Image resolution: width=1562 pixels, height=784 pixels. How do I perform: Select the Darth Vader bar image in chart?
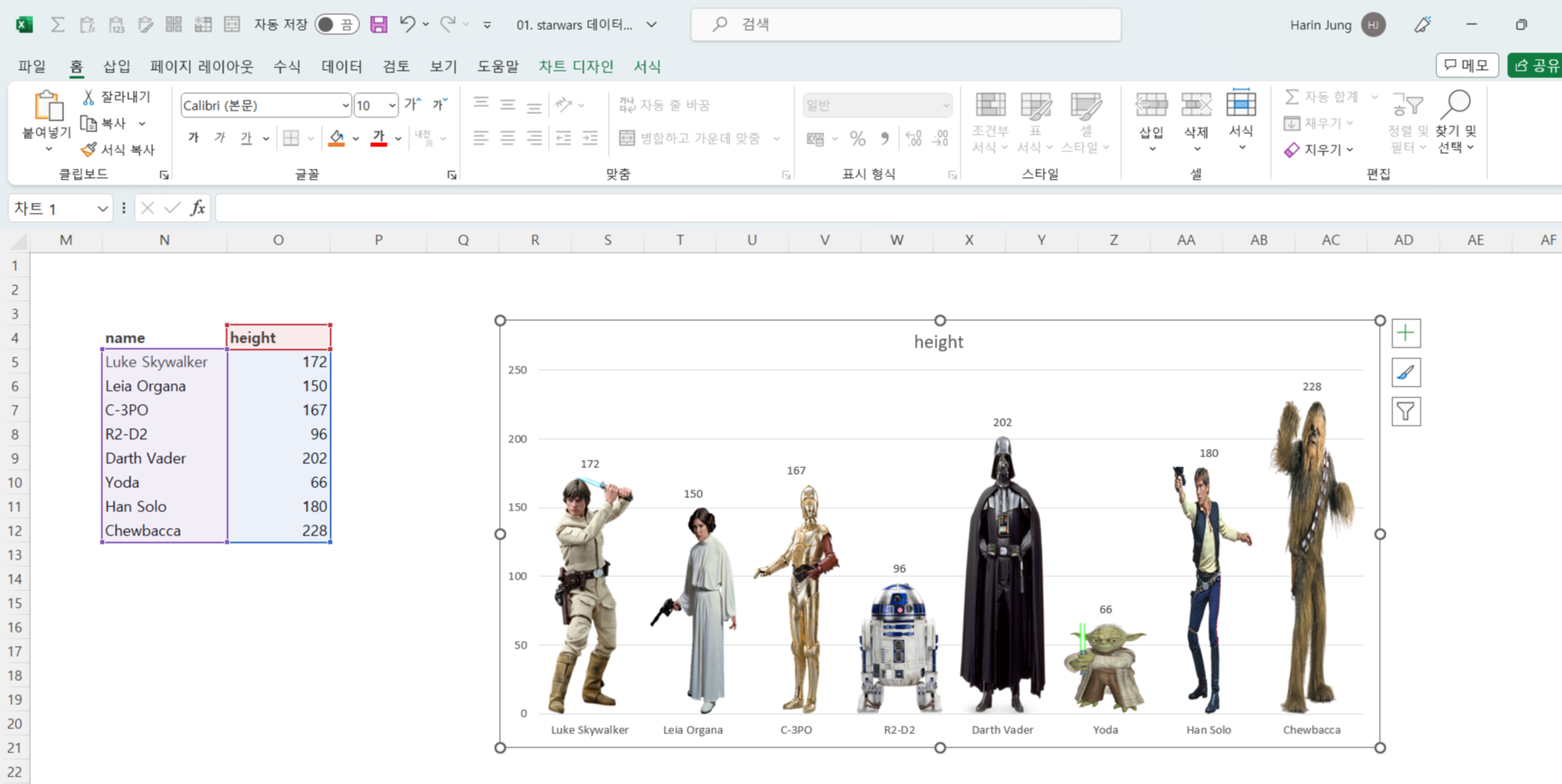click(x=1002, y=574)
